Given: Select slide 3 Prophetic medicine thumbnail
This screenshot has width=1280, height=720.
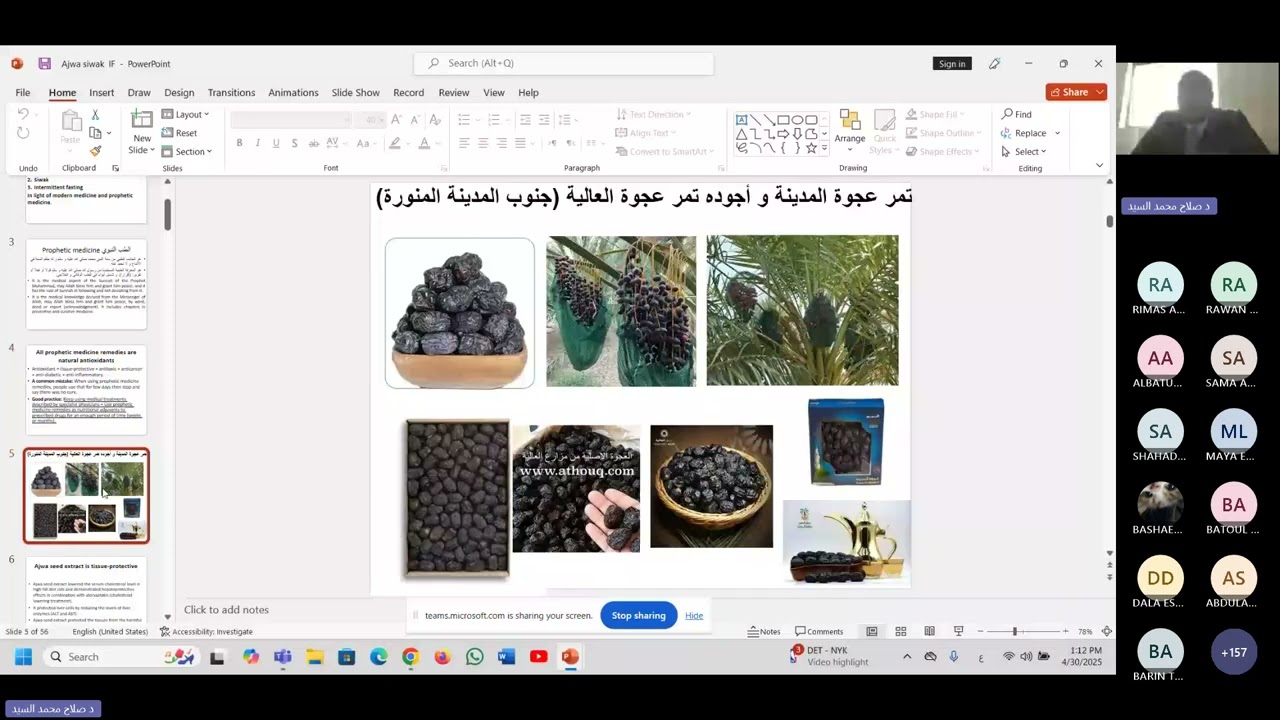Looking at the screenshot, I should coord(86,284).
